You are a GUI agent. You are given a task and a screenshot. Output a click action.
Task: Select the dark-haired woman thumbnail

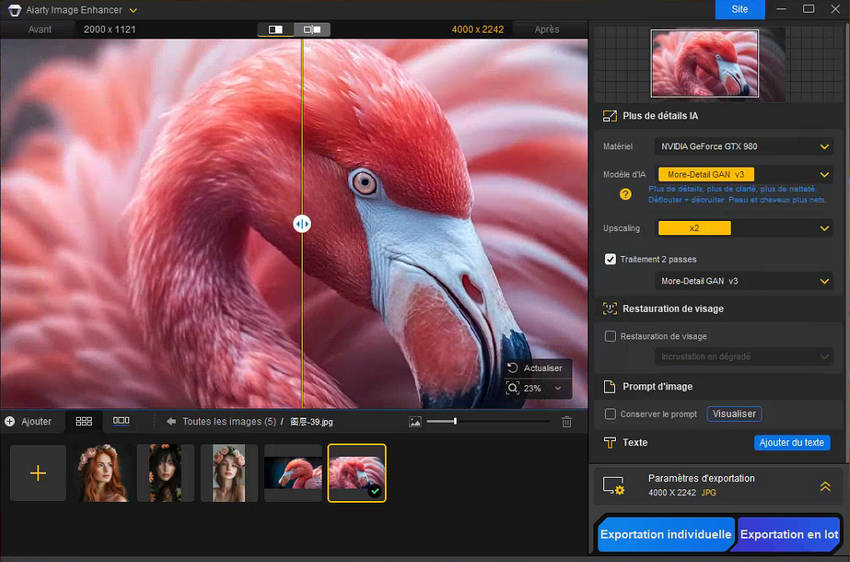[165, 473]
